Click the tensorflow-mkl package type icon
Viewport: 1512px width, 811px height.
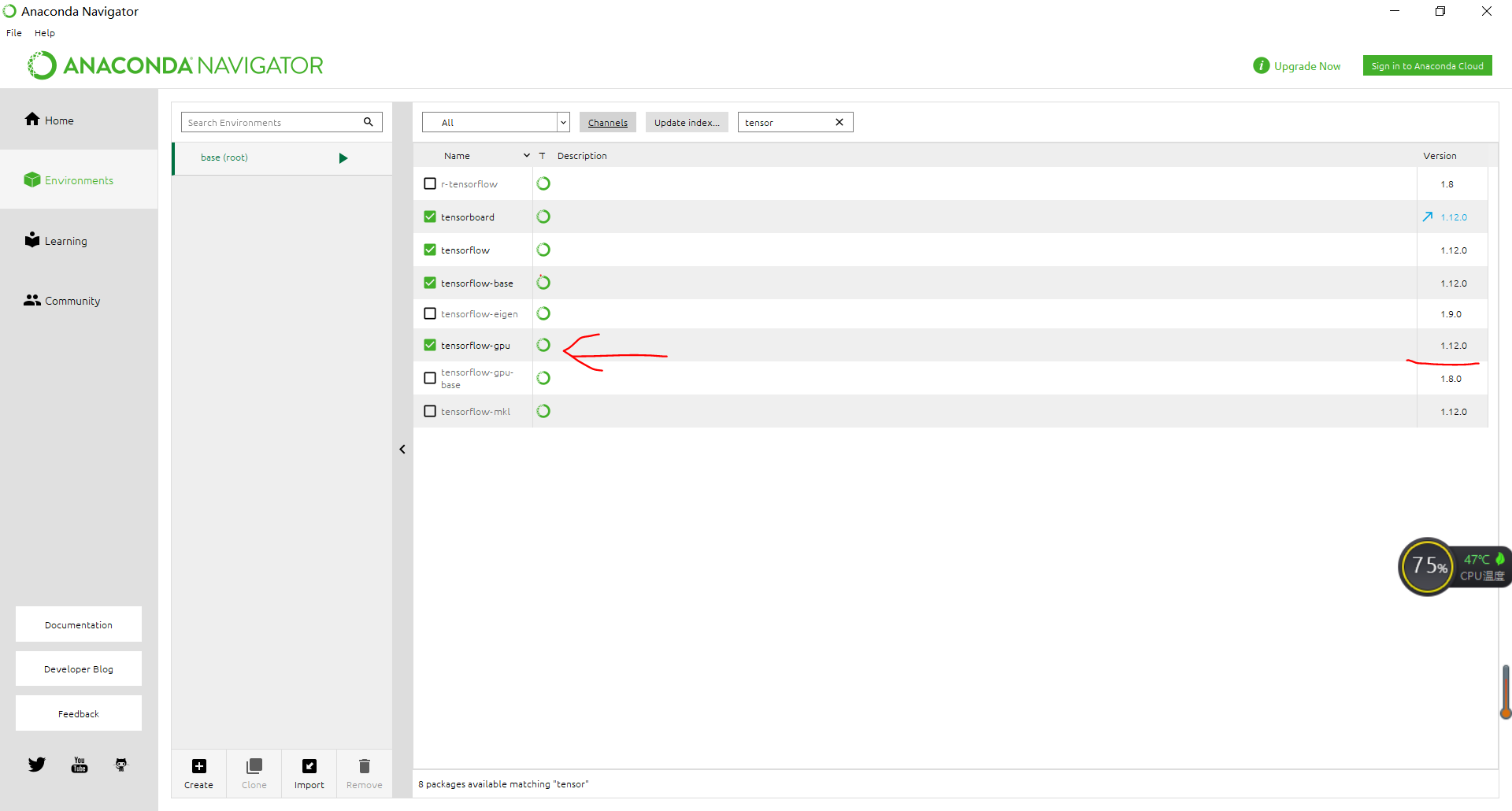point(543,411)
